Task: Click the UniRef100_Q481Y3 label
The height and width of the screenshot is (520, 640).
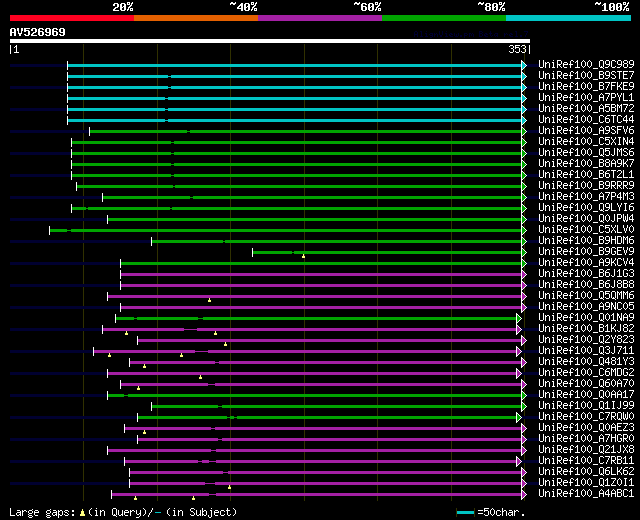Action: click(x=586, y=362)
